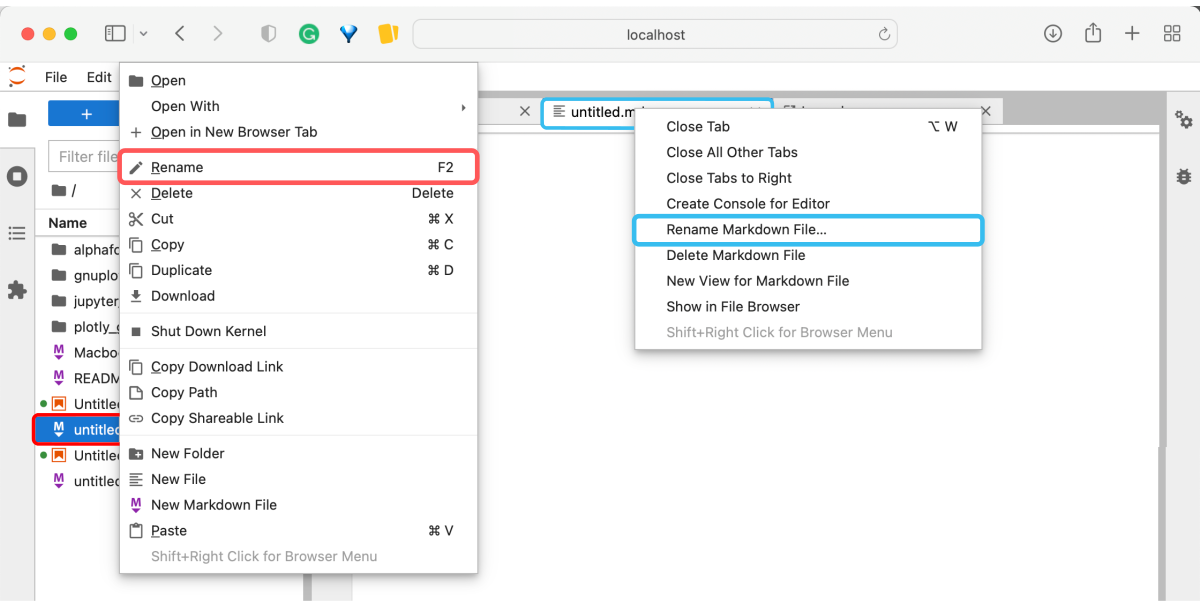Show the Table of Contents sidebar icon
1200x606 pixels.
(17, 233)
